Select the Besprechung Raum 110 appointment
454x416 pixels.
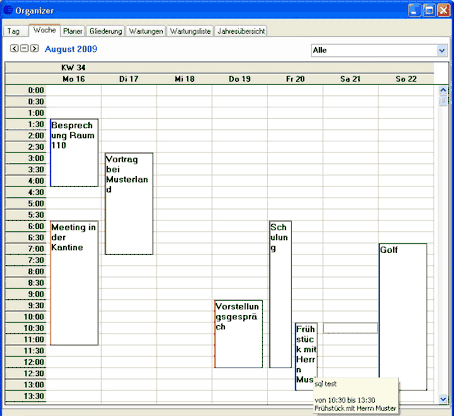[74, 153]
